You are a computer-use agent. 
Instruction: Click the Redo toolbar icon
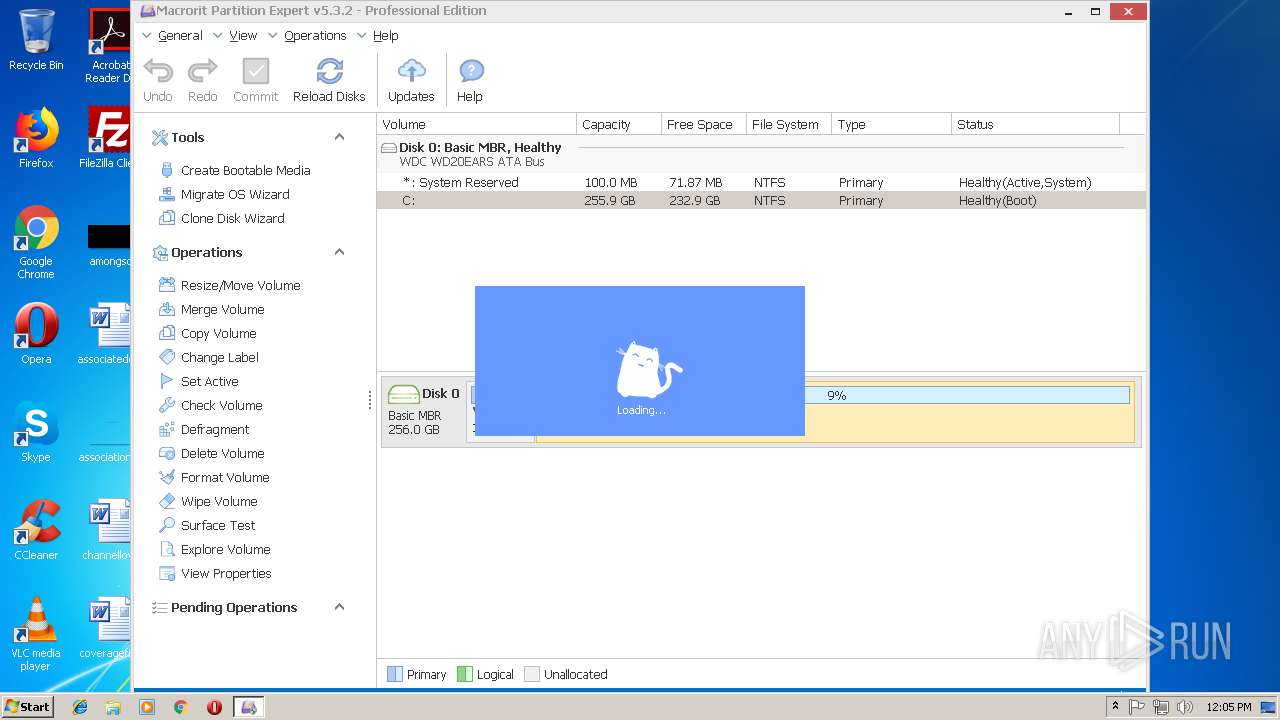[203, 71]
